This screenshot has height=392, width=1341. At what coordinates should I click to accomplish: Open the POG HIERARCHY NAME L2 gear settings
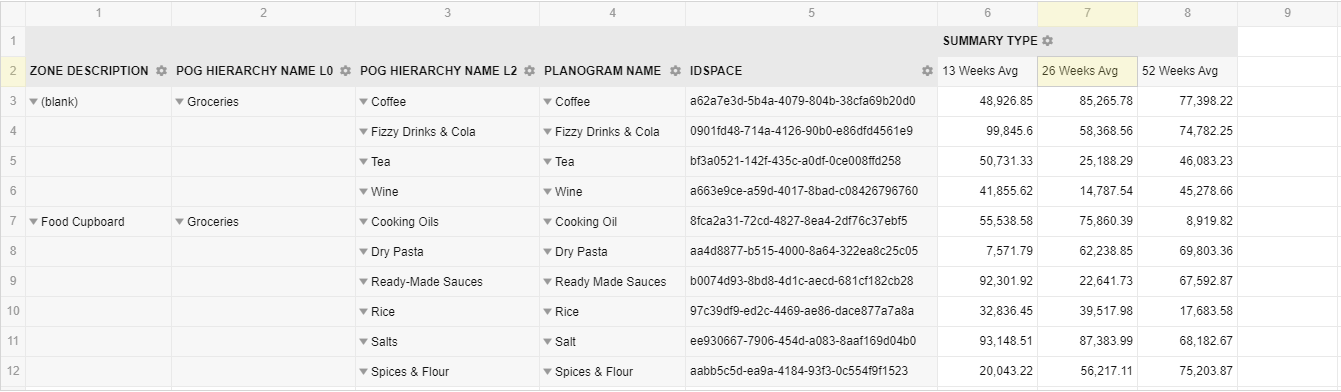(x=529, y=71)
